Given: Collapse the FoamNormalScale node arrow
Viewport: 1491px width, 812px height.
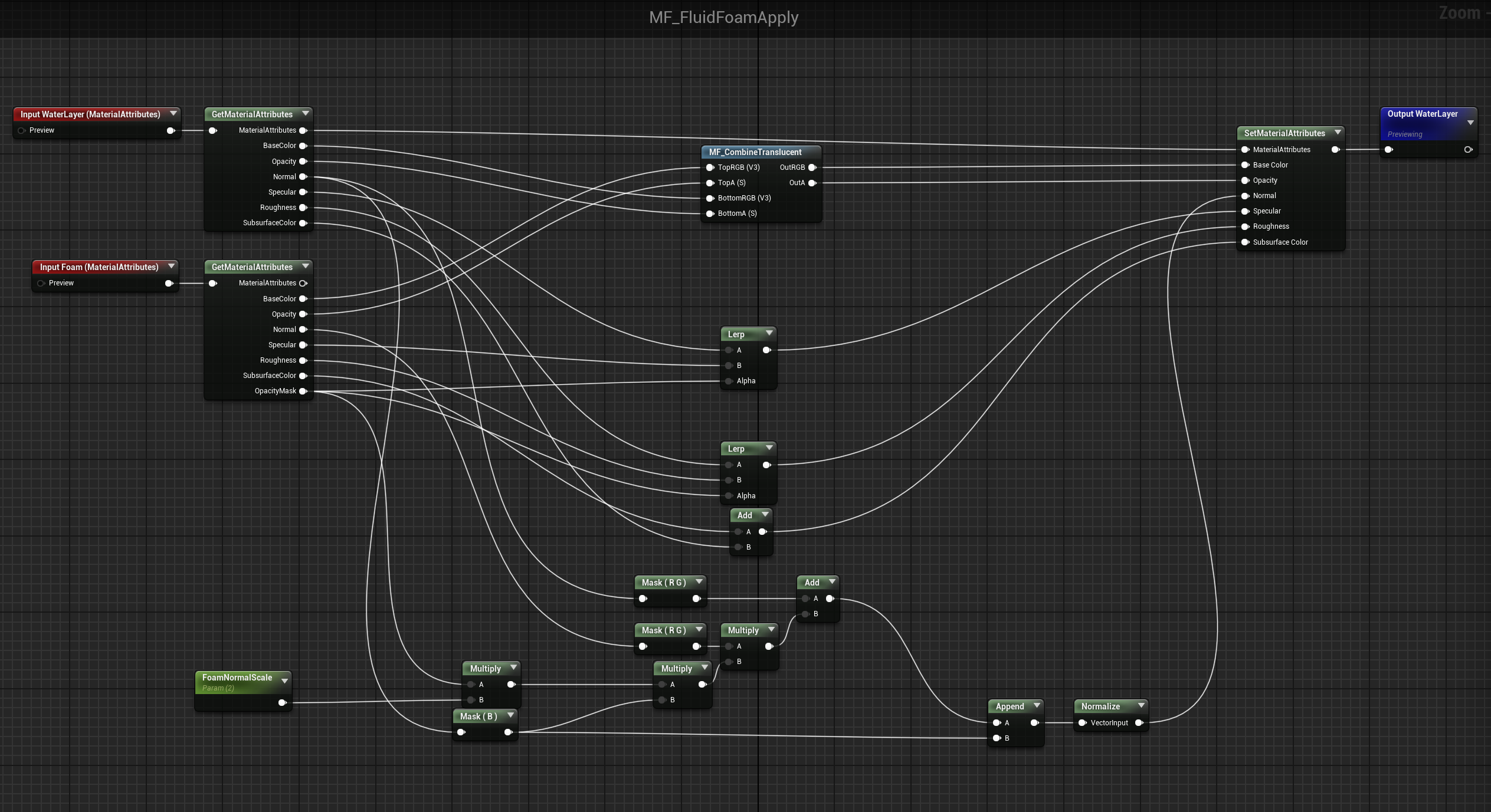Looking at the screenshot, I should (285, 681).
